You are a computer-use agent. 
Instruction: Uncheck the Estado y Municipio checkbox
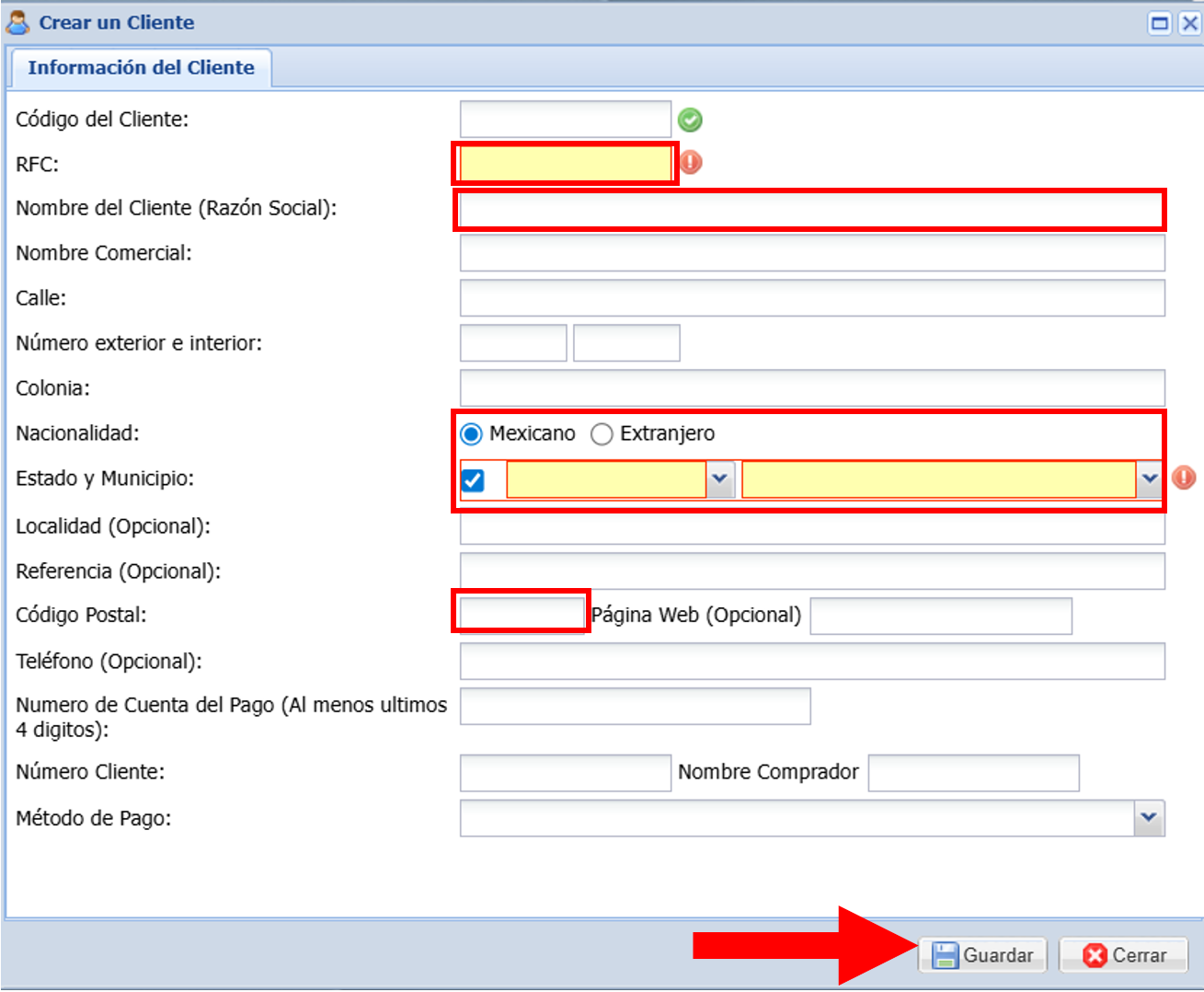[x=473, y=480]
